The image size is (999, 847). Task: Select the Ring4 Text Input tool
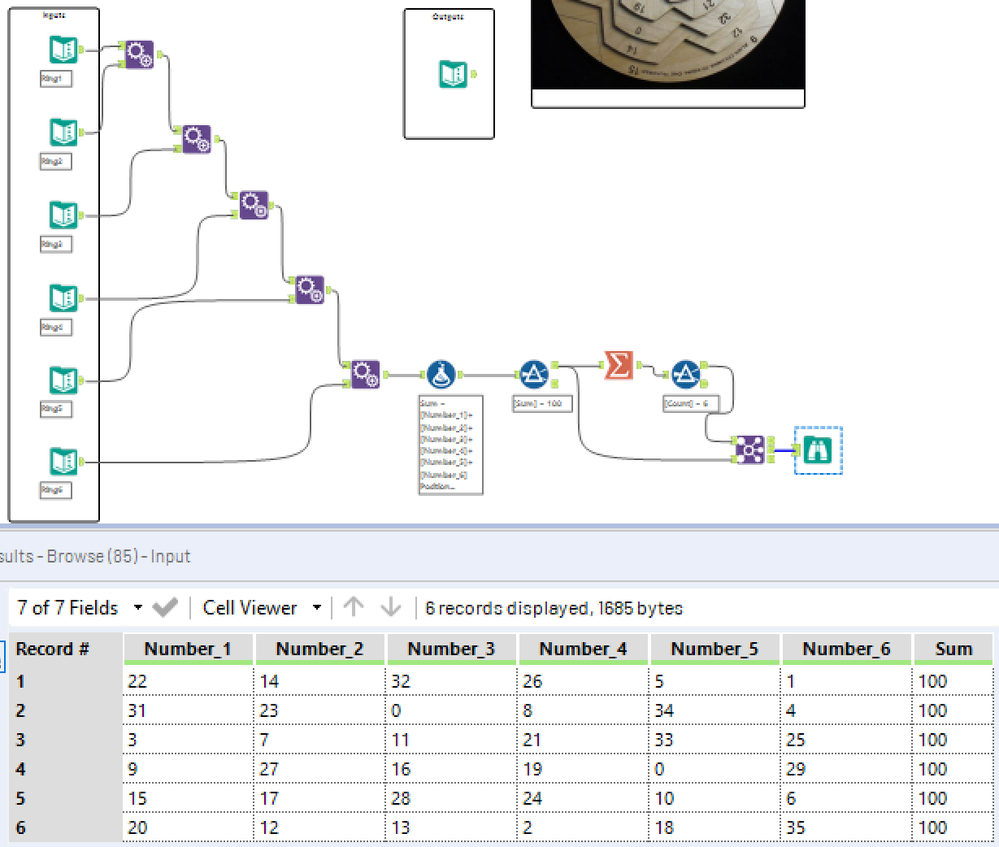click(x=64, y=298)
